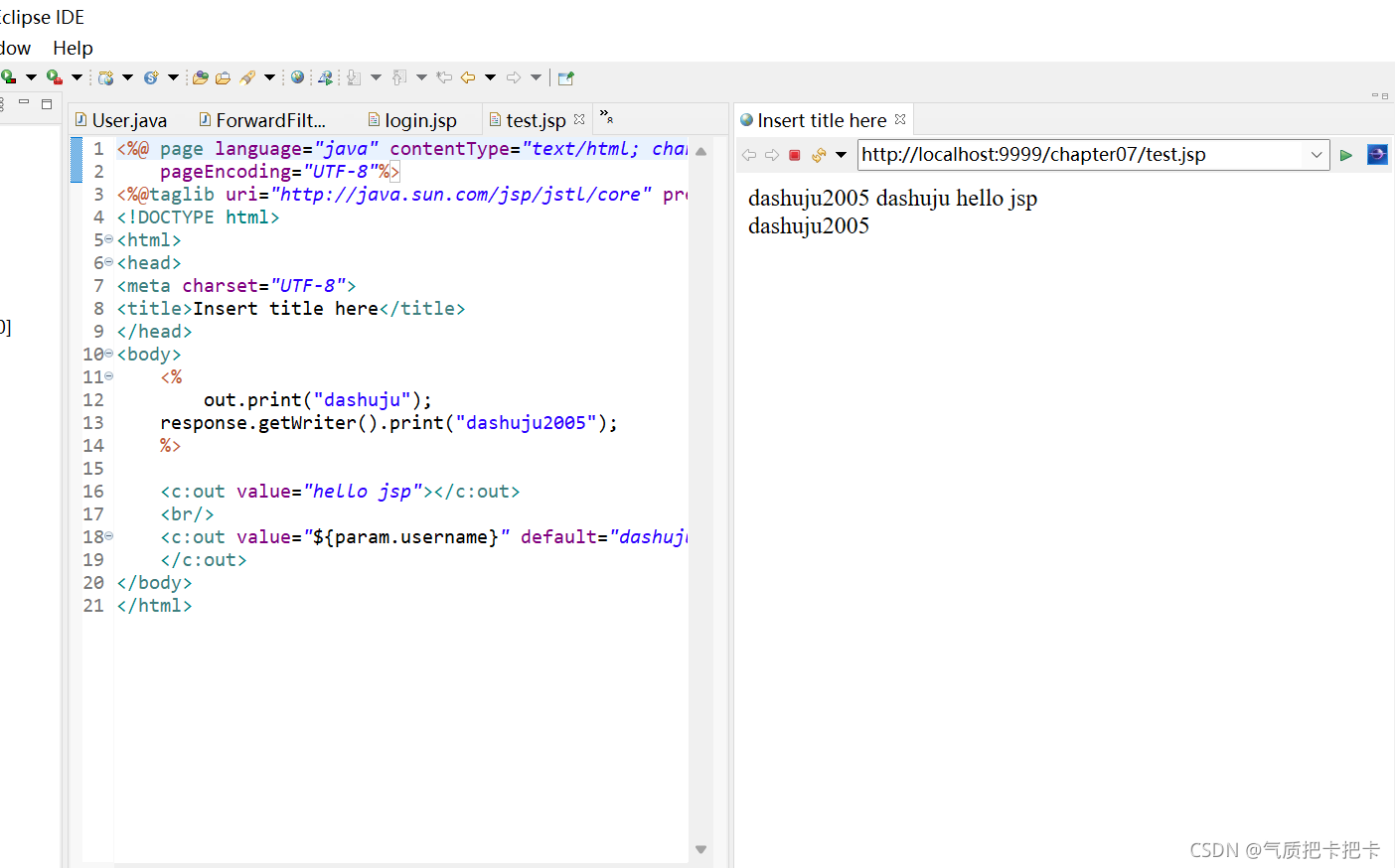Expand the New Servlet dropdown arrow
1395x868 pixels.
pyautogui.click(x=173, y=77)
